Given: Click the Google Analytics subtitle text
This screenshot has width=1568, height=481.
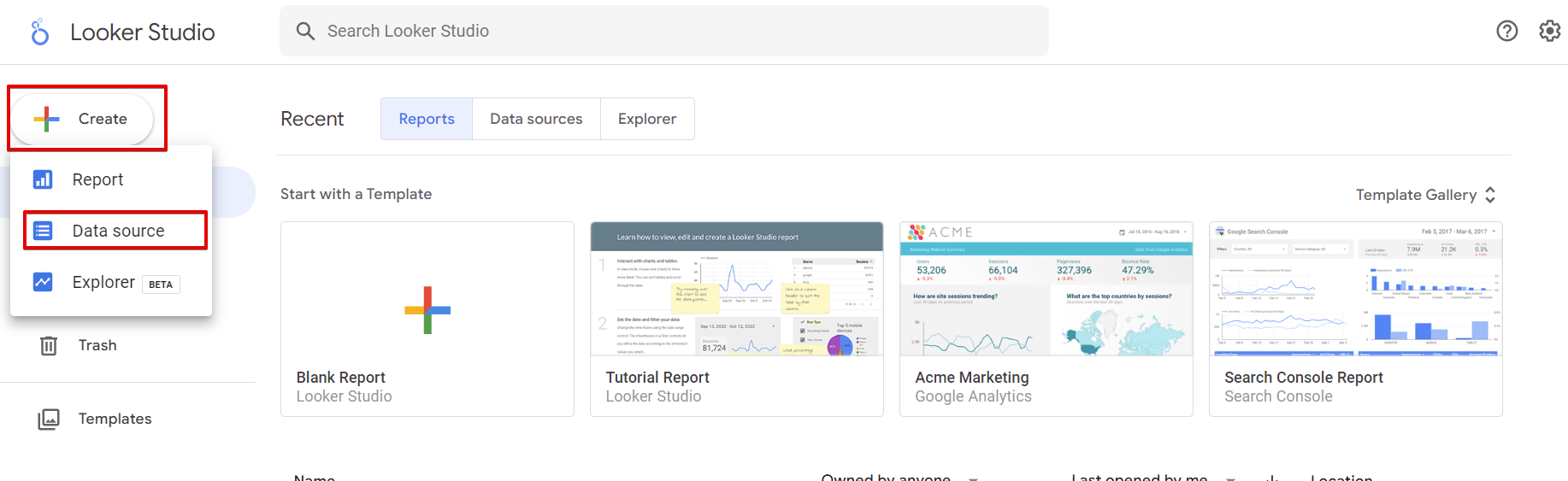Looking at the screenshot, I should click(973, 396).
